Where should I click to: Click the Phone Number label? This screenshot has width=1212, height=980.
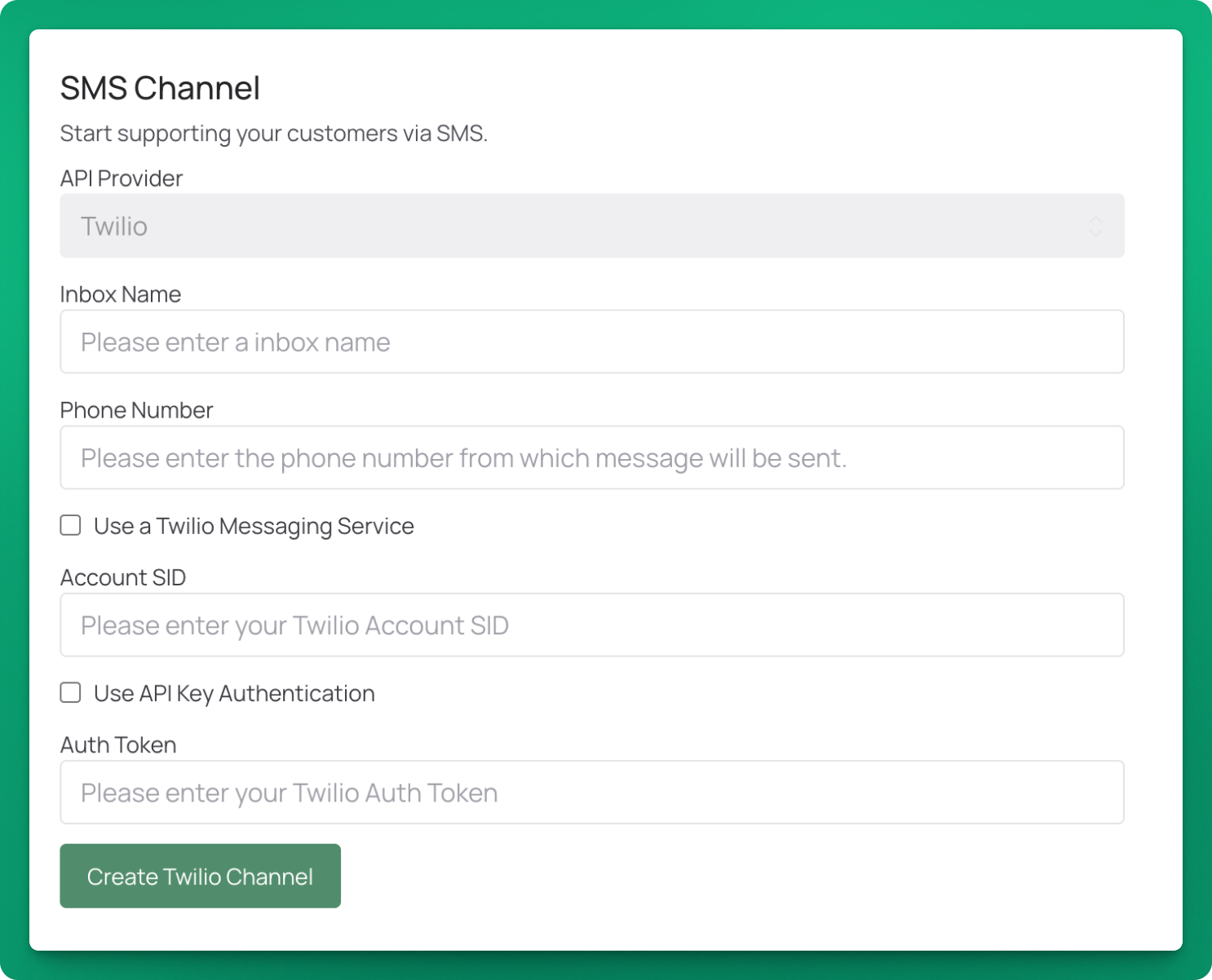coord(136,410)
